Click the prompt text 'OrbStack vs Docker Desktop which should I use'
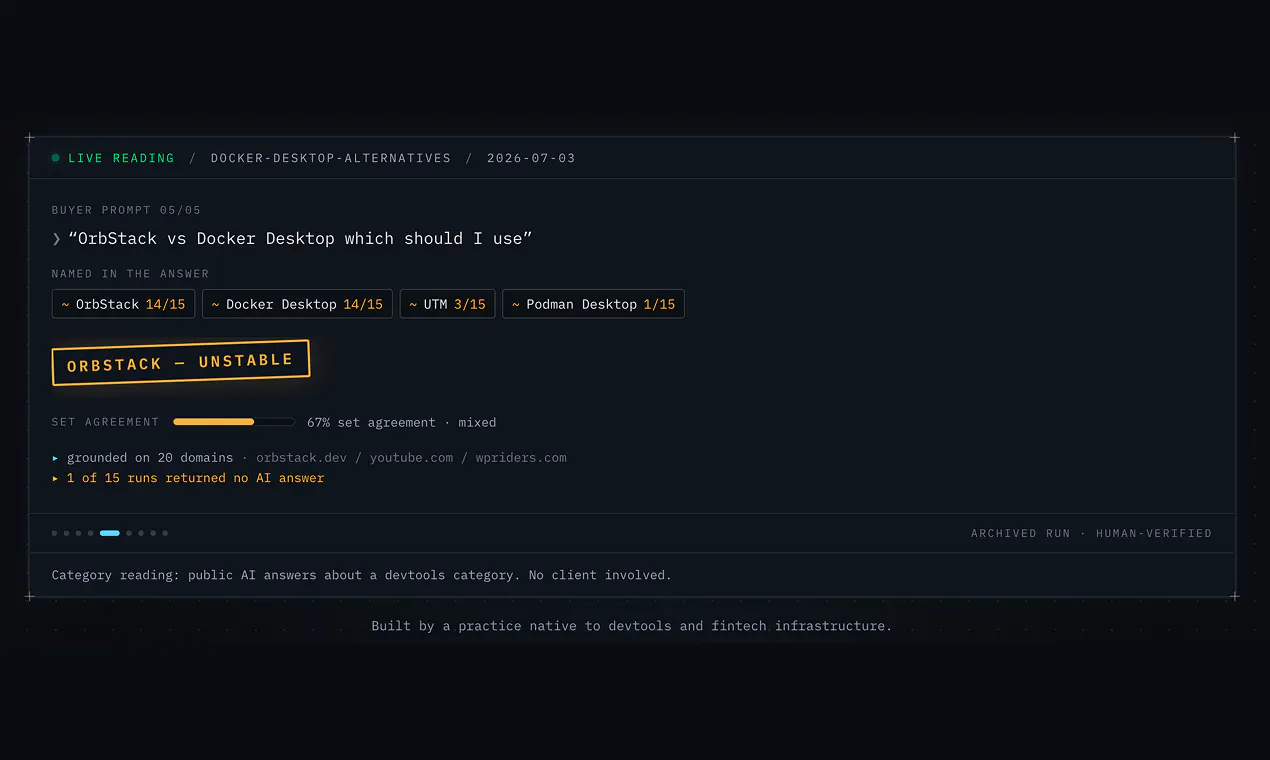The height and width of the screenshot is (760, 1270). (x=300, y=239)
